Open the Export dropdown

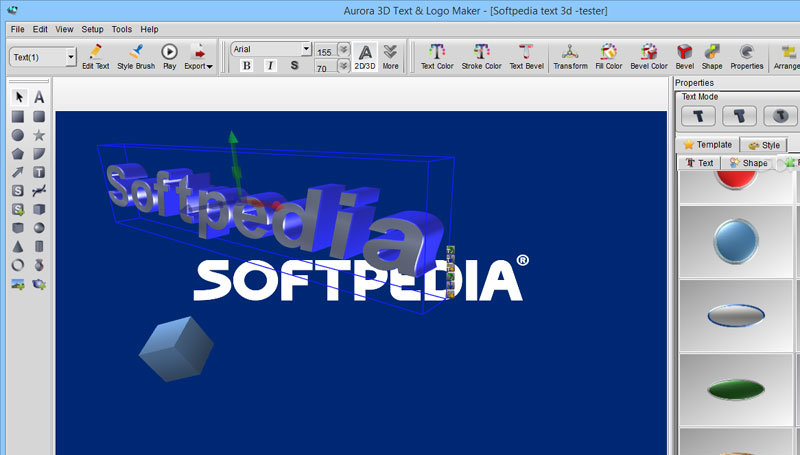[x=198, y=57]
